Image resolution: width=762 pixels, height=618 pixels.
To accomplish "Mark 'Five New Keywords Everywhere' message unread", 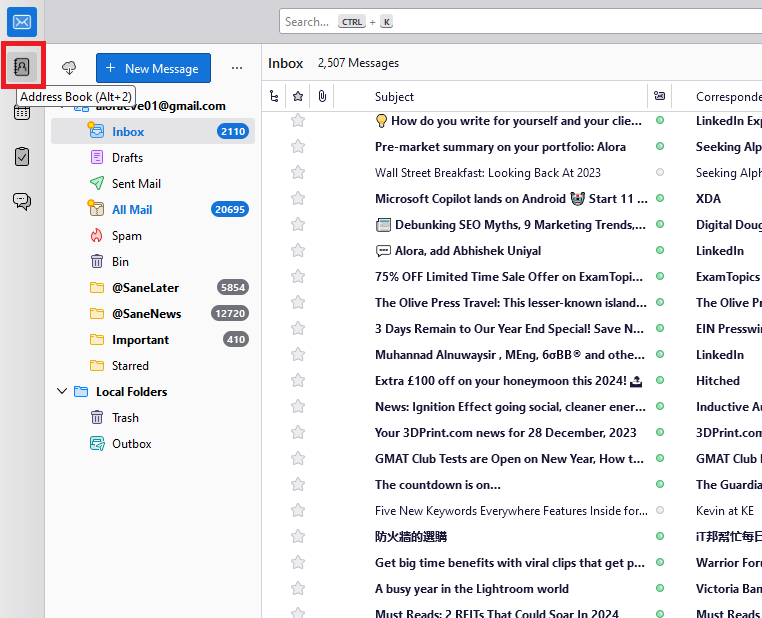I will click(x=659, y=510).
